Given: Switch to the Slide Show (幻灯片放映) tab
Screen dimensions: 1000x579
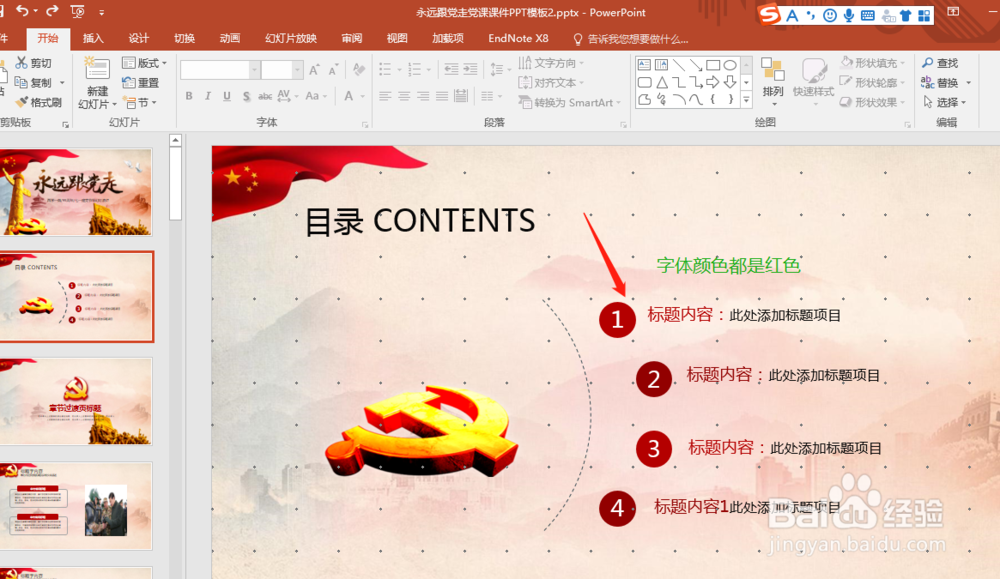Looking at the screenshot, I should (291, 38).
